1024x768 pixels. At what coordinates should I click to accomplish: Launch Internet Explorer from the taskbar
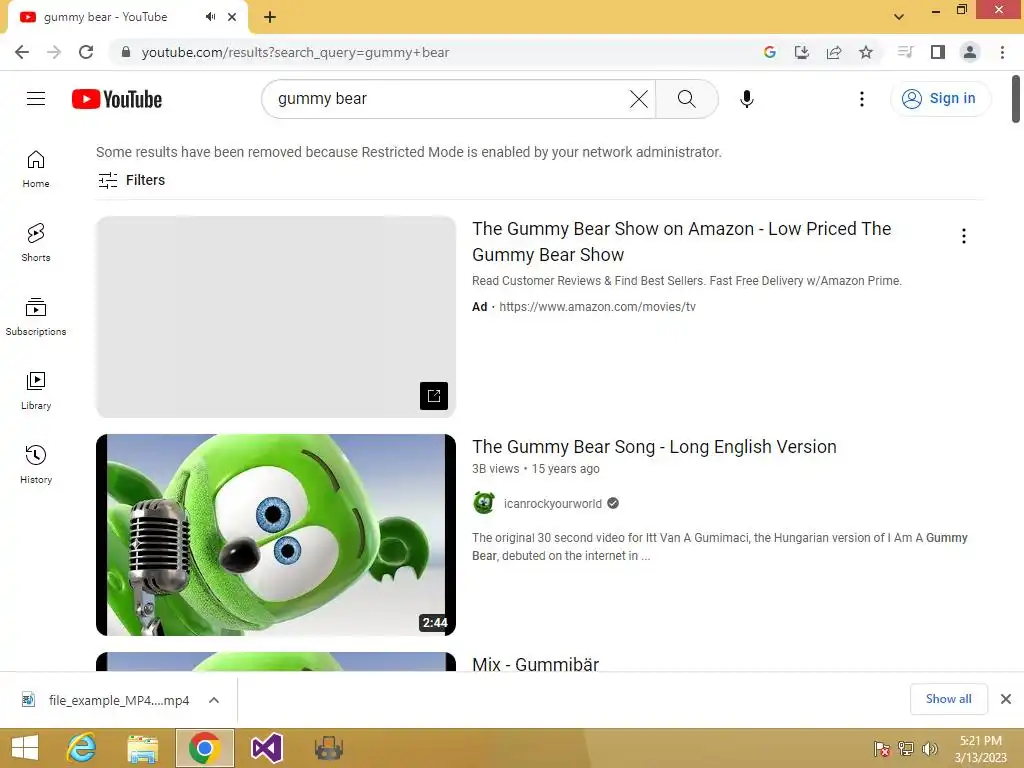point(82,748)
